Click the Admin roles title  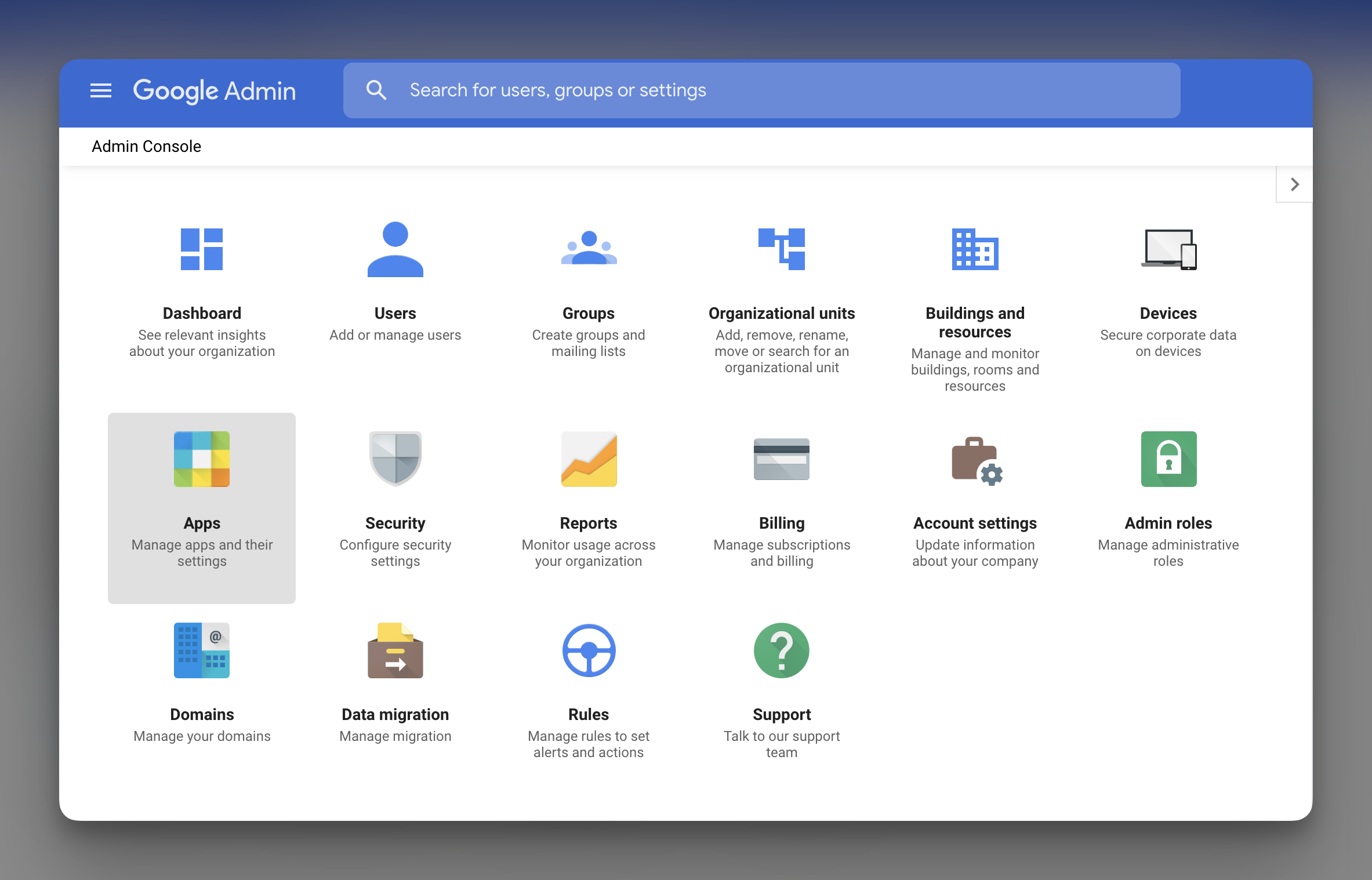coord(1168,523)
